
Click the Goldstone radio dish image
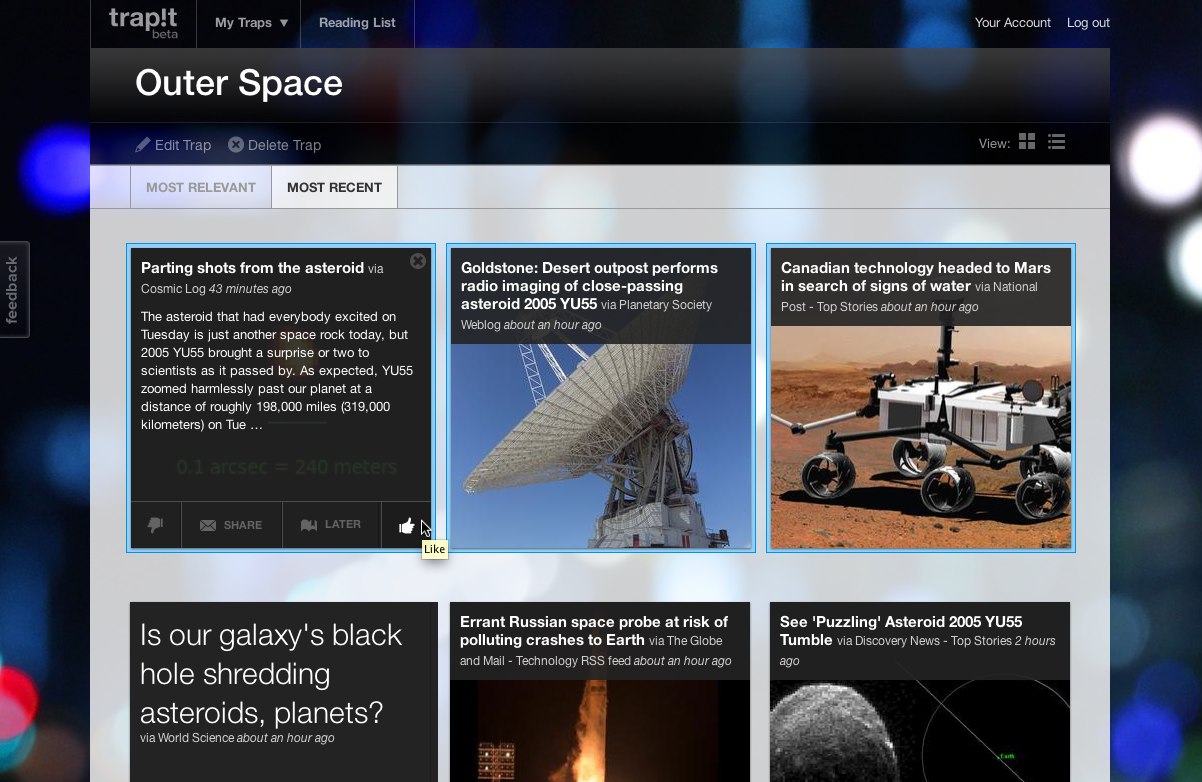pyautogui.click(x=601, y=446)
